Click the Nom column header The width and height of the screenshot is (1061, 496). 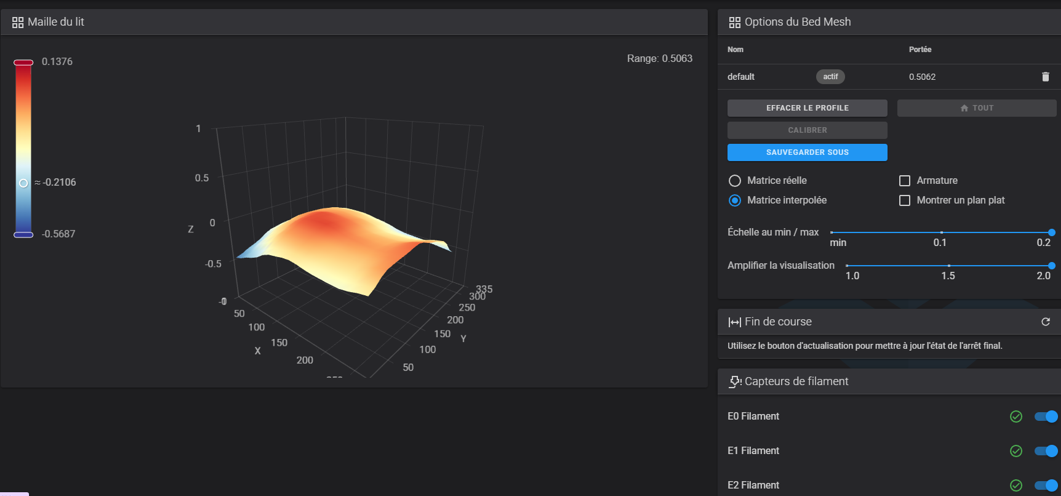click(736, 49)
